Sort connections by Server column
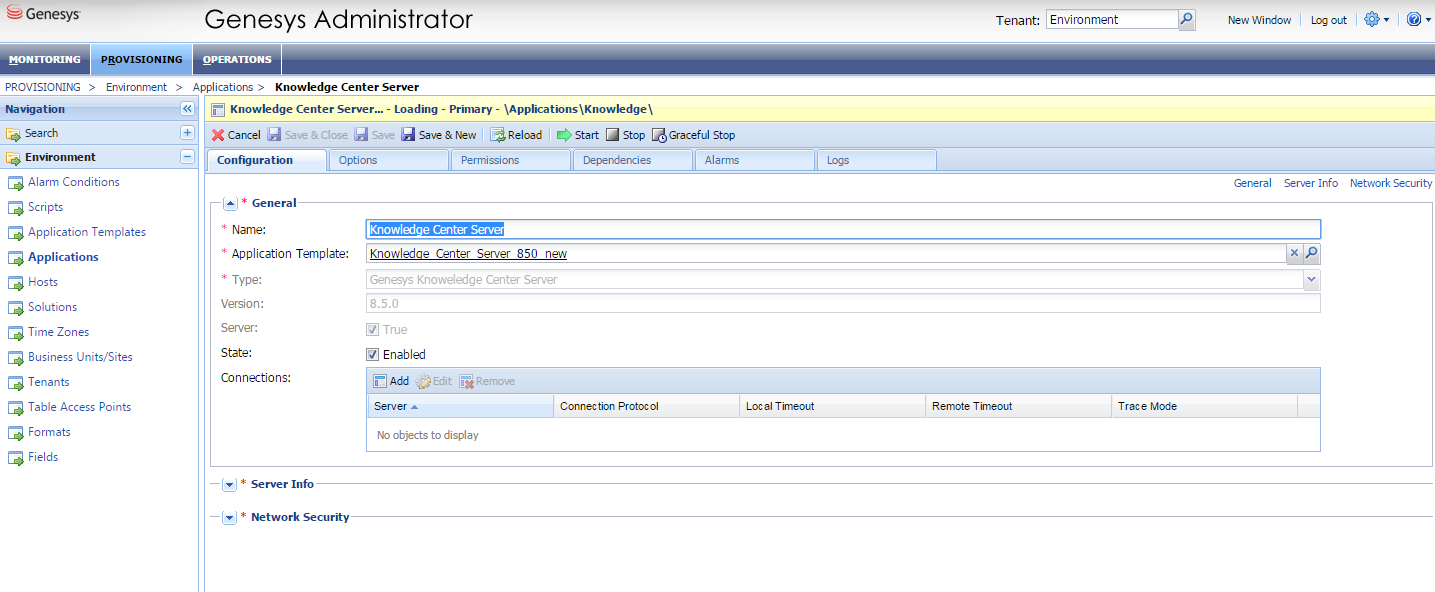 [460, 406]
